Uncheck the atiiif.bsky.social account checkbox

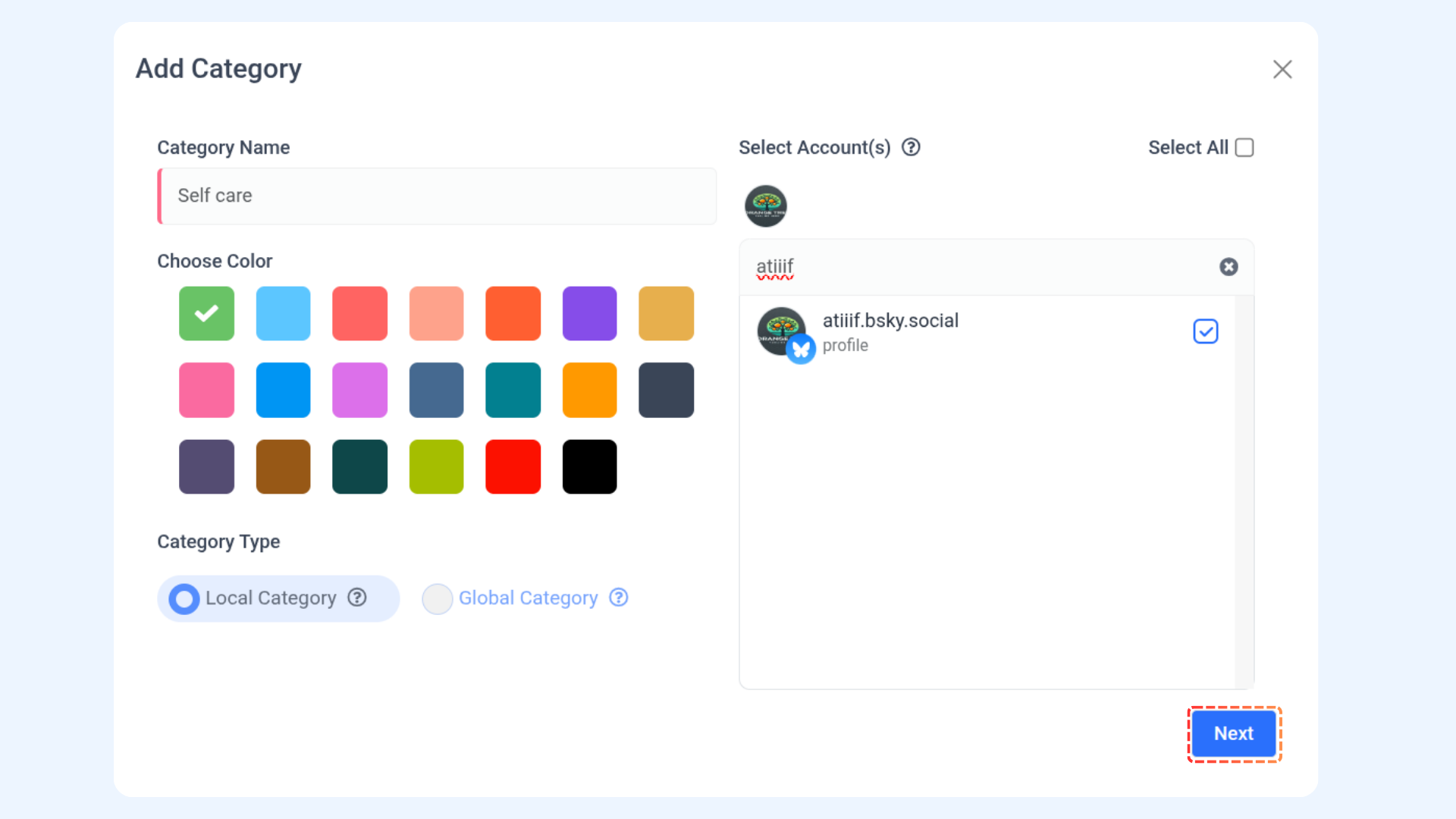[x=1205, y=331]
